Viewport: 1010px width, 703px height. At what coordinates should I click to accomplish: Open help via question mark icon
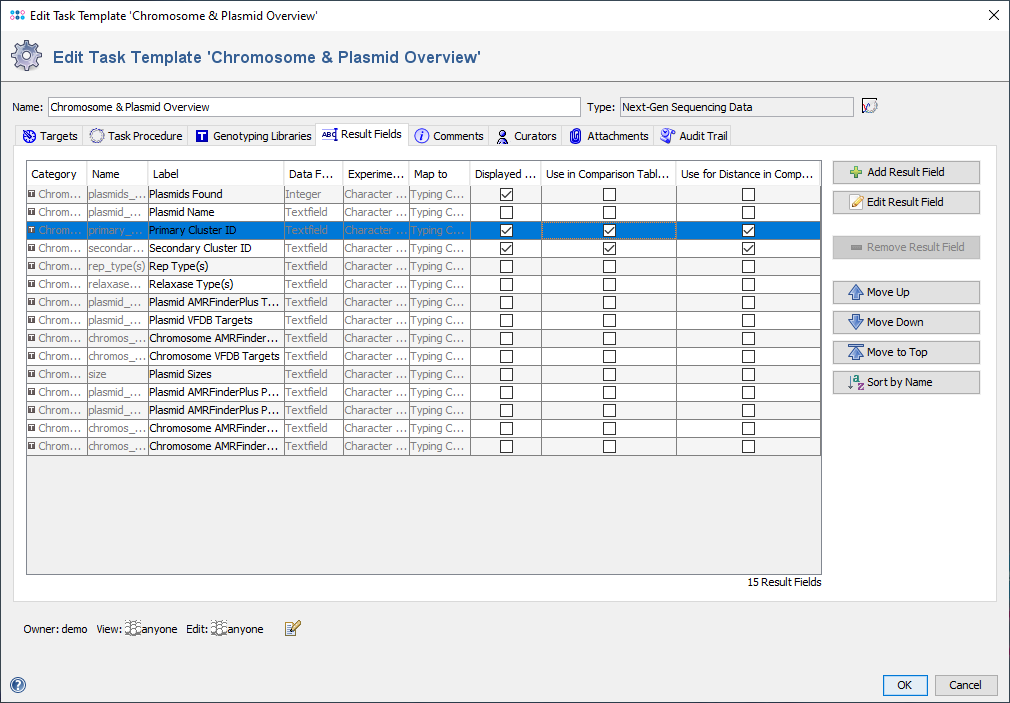coord(18,685)
